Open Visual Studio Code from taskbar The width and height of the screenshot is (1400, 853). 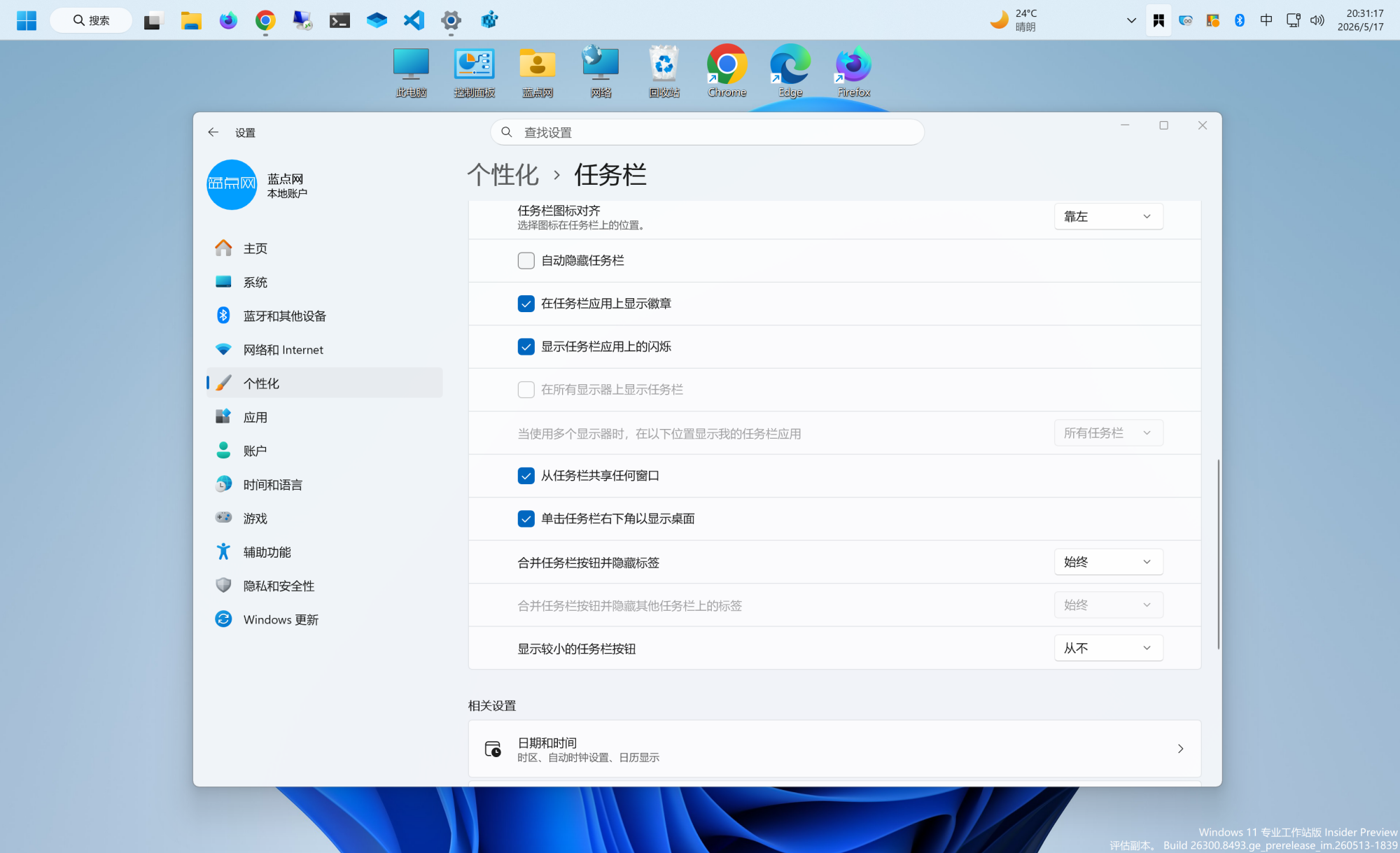click(414, 20)
